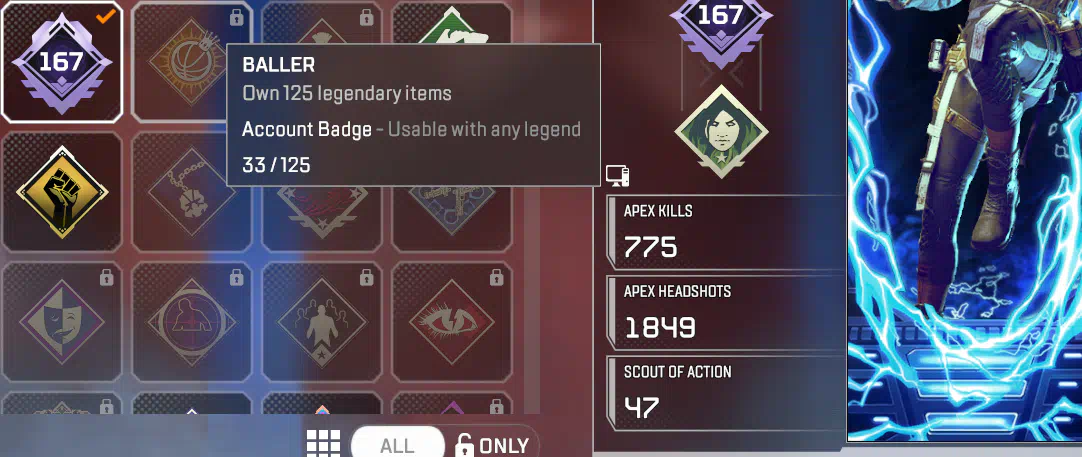Open the Scout of Action tracker slot

(726, 393)
